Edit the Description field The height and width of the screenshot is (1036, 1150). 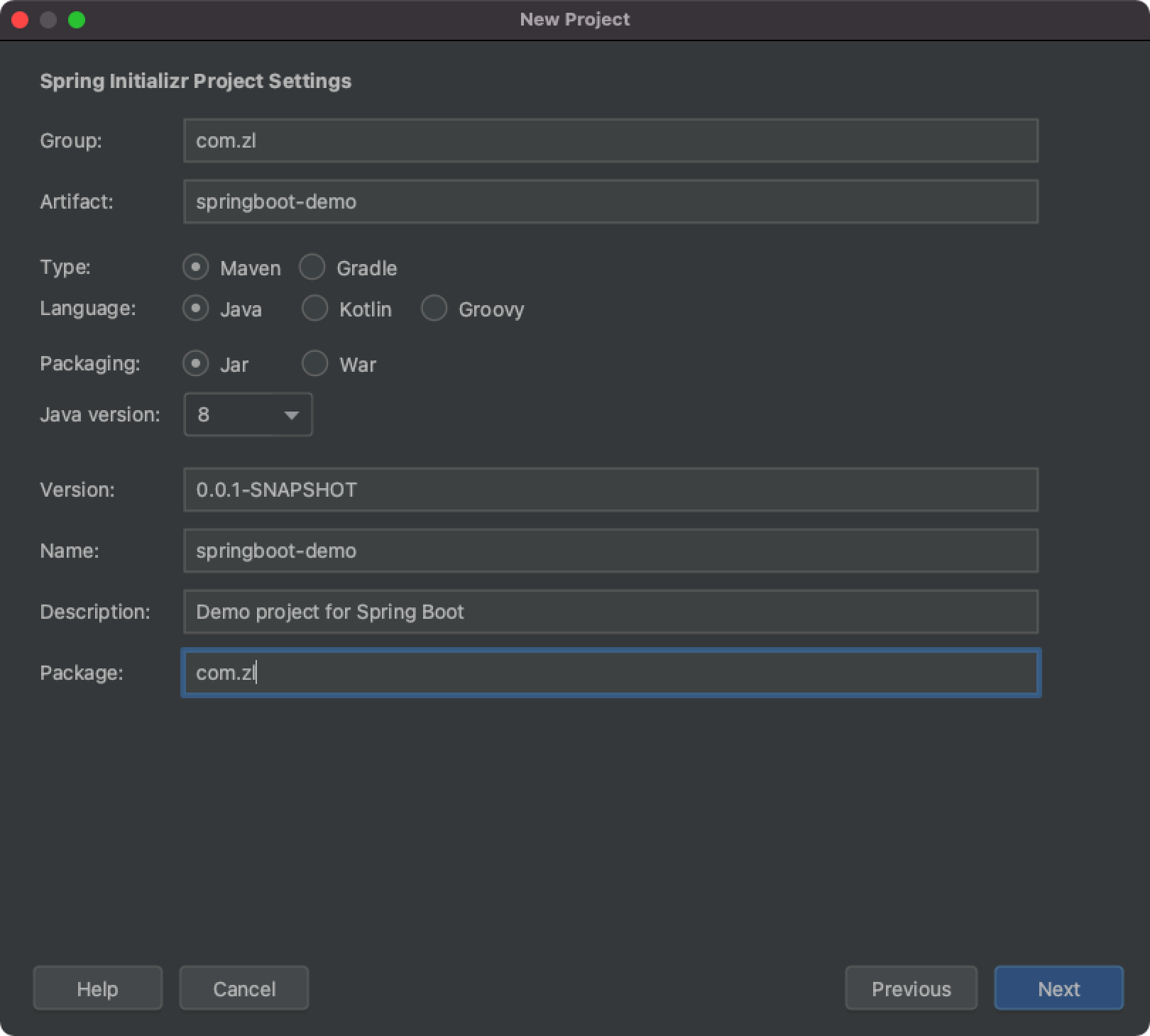pos(610,612)
